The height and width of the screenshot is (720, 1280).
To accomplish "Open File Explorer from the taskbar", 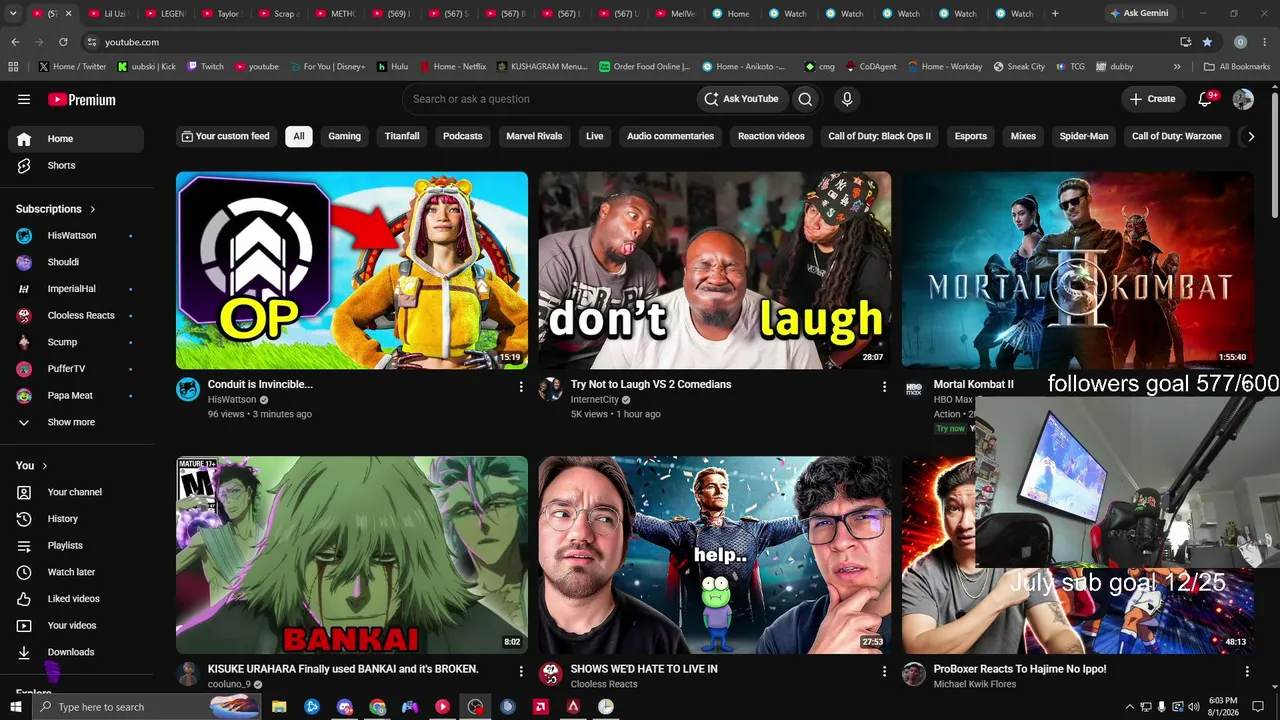I will point(279,707).
